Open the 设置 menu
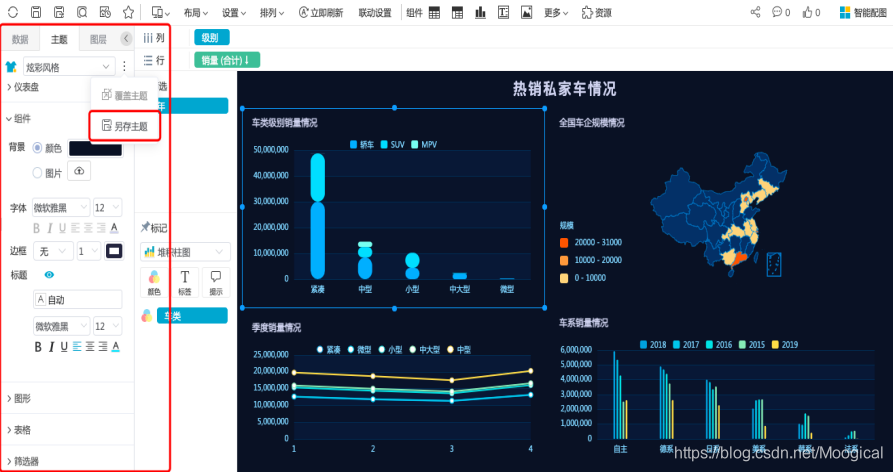This screenshot has height=472, width=893. click(234, 13)
